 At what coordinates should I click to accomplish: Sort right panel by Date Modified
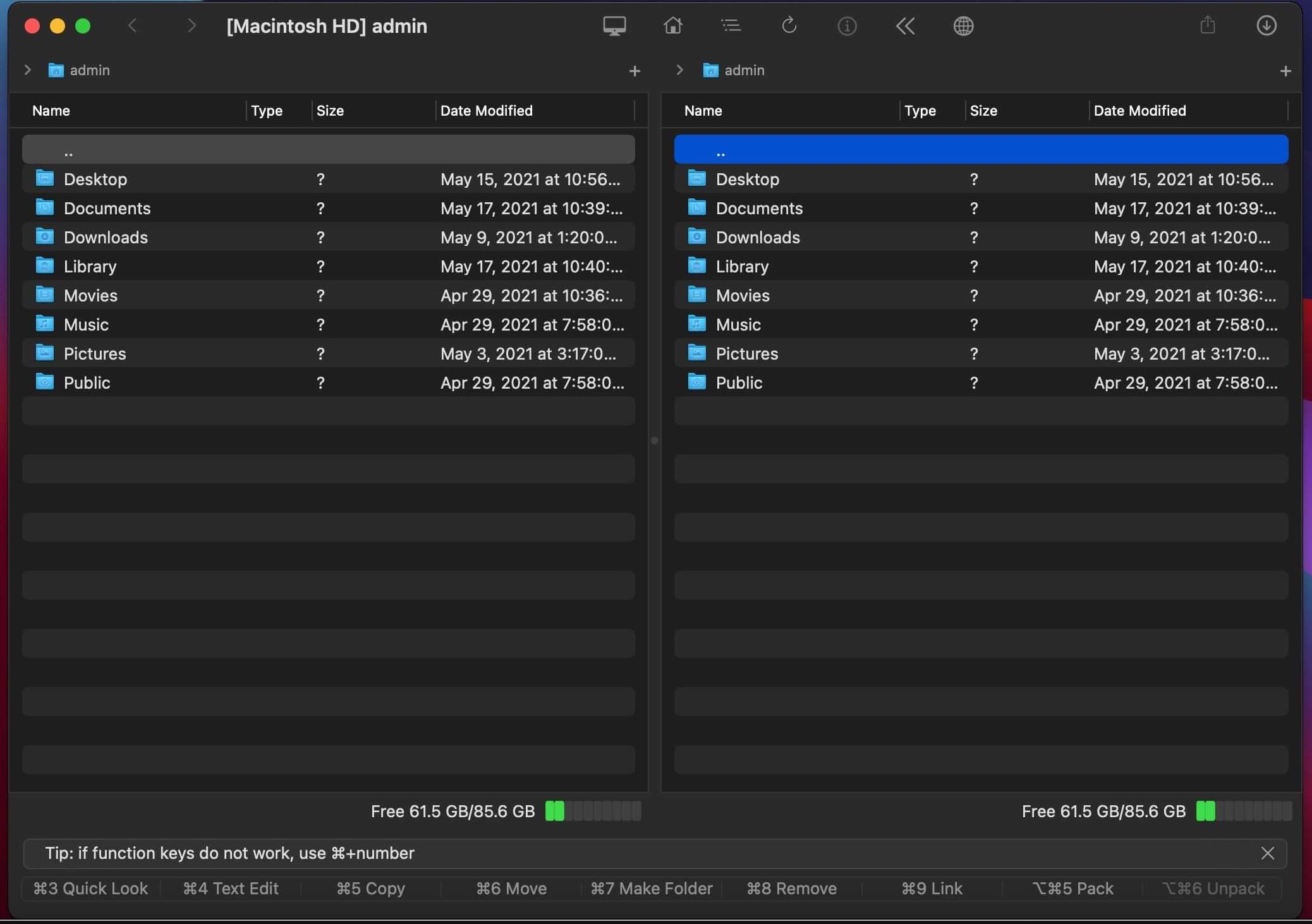tap(1140, 111)
